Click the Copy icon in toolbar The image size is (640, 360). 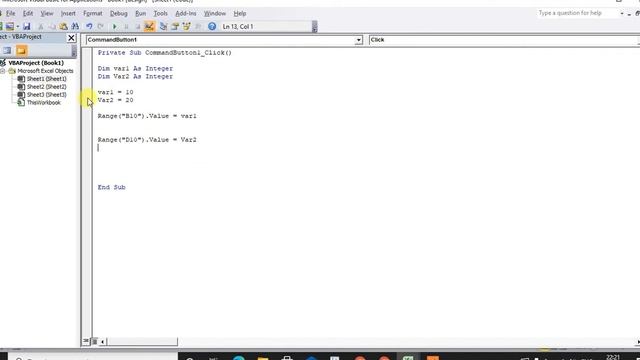click(52, 27)
